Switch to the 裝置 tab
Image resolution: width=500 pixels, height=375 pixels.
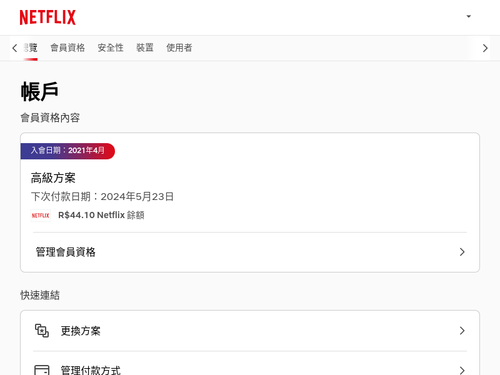(145, 48)
